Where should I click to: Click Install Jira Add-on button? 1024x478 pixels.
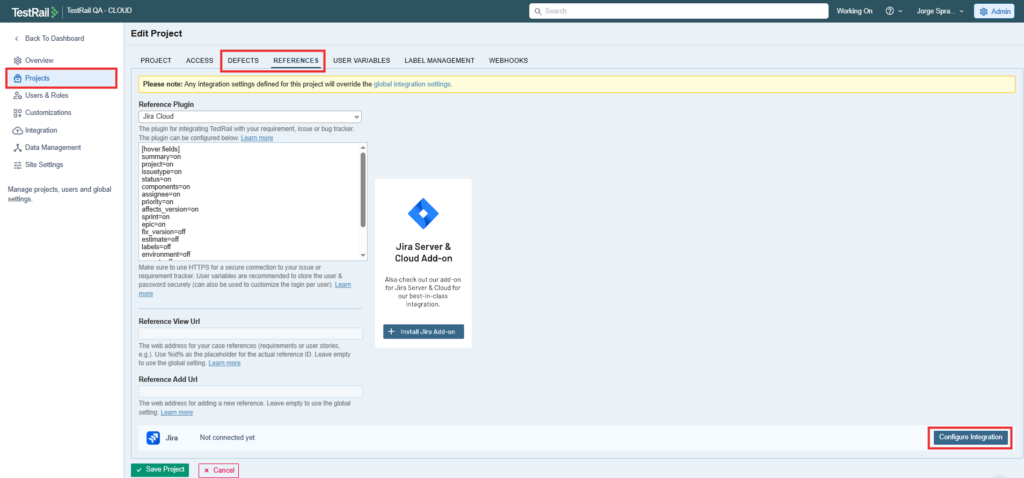[423, 331]
